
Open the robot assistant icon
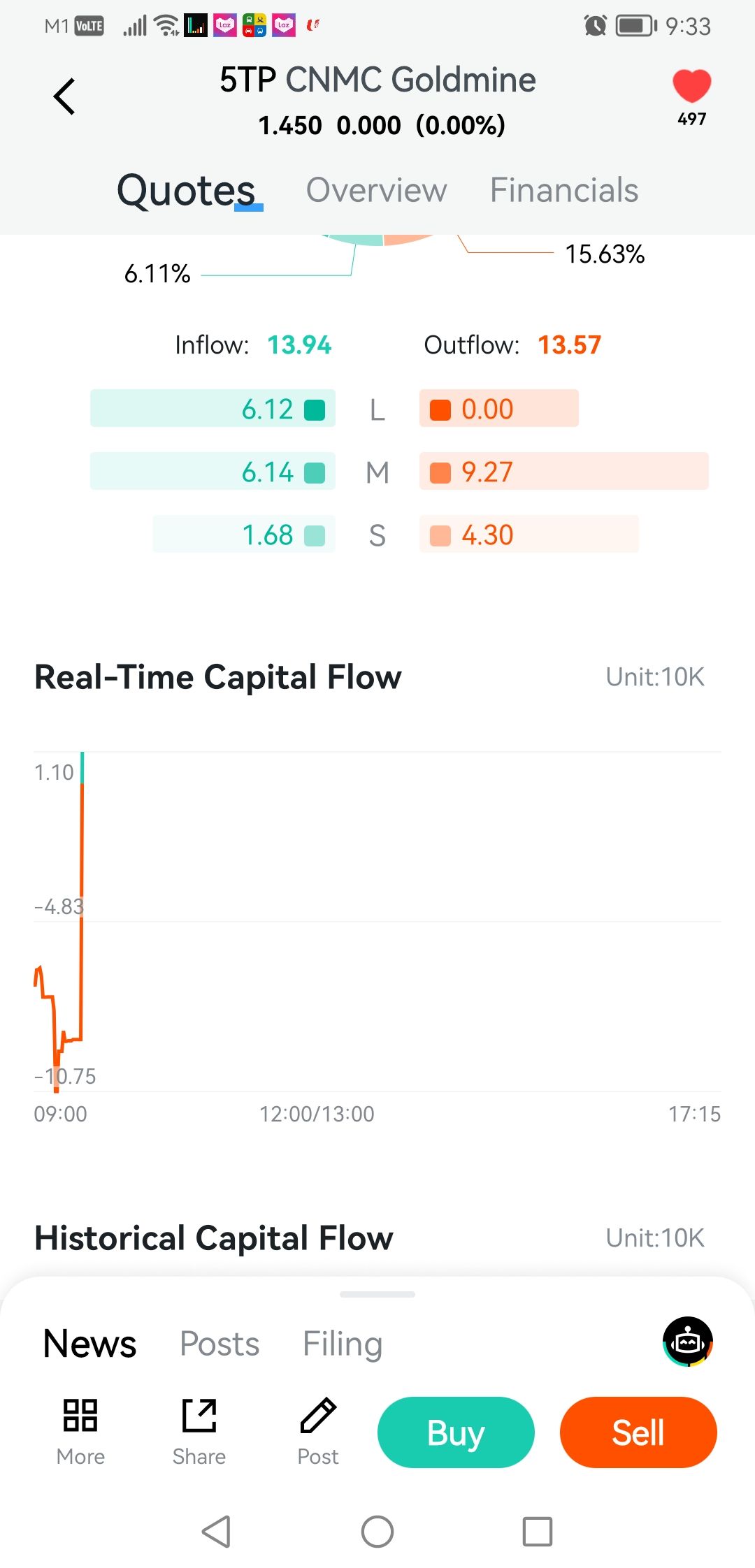(x=688, y=1342)
